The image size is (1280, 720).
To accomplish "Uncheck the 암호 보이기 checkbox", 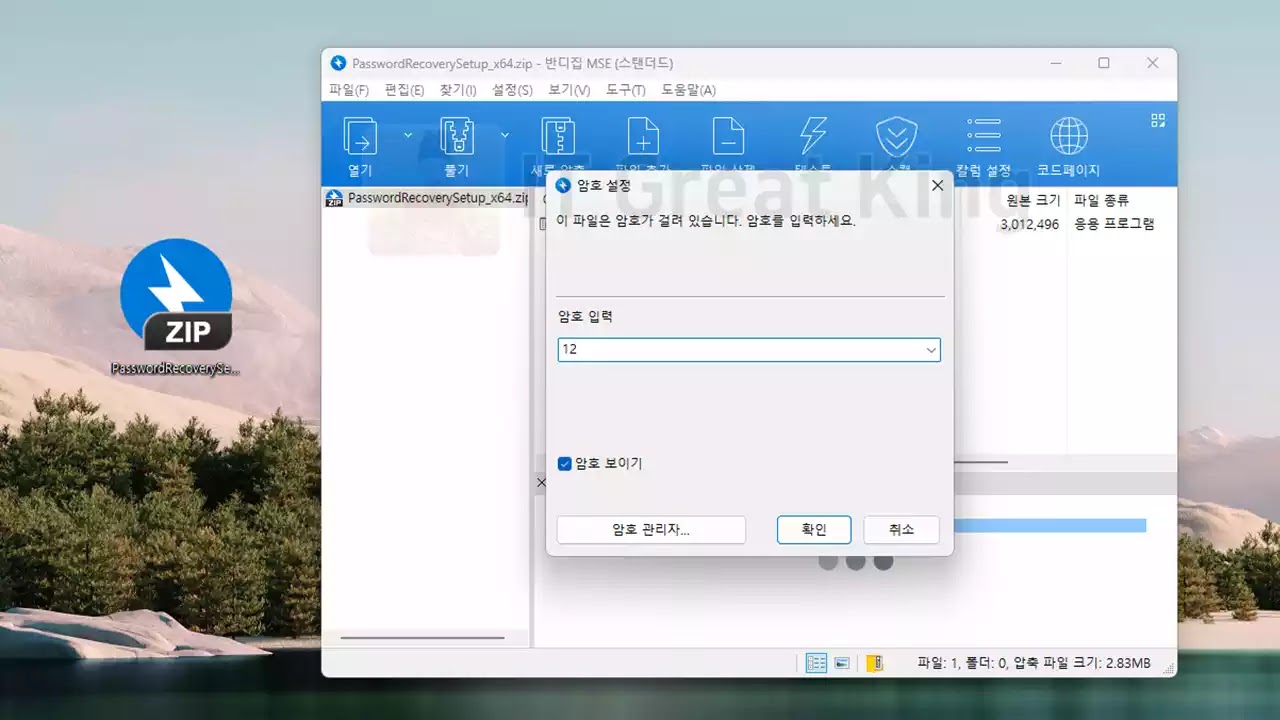I will 565,464.
